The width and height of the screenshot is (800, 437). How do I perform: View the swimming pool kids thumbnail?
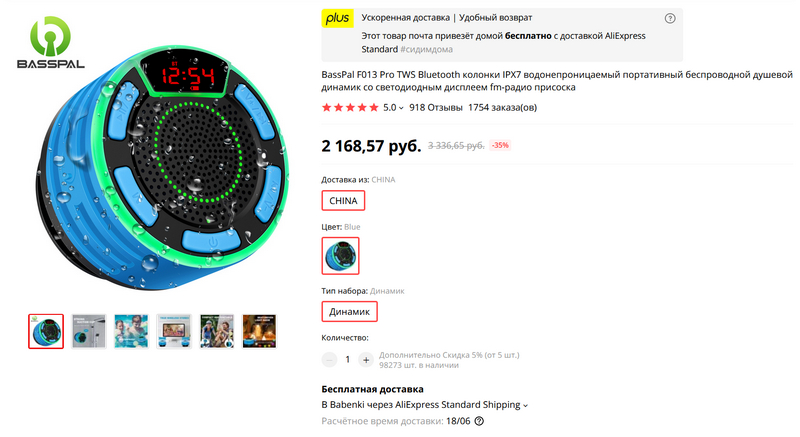131,331
